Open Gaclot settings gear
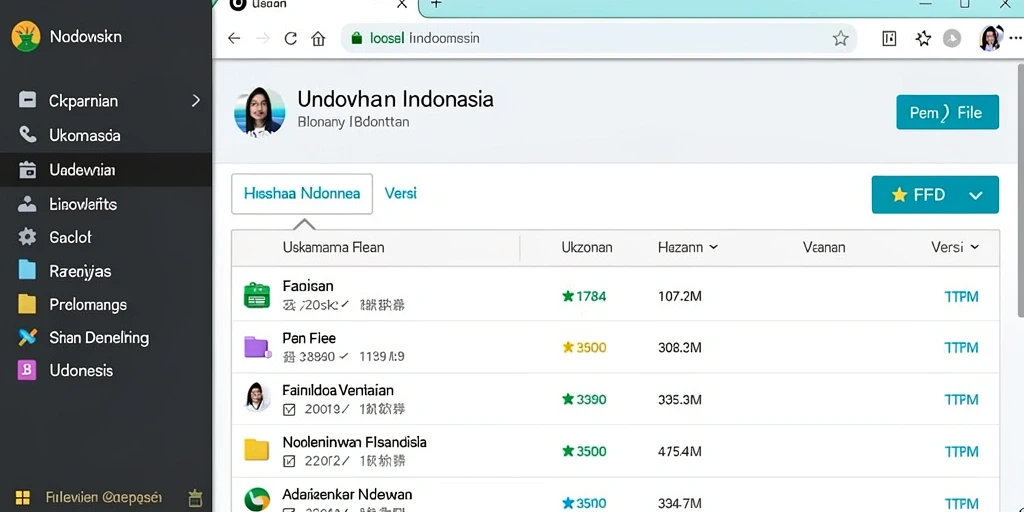 [27, 236]
